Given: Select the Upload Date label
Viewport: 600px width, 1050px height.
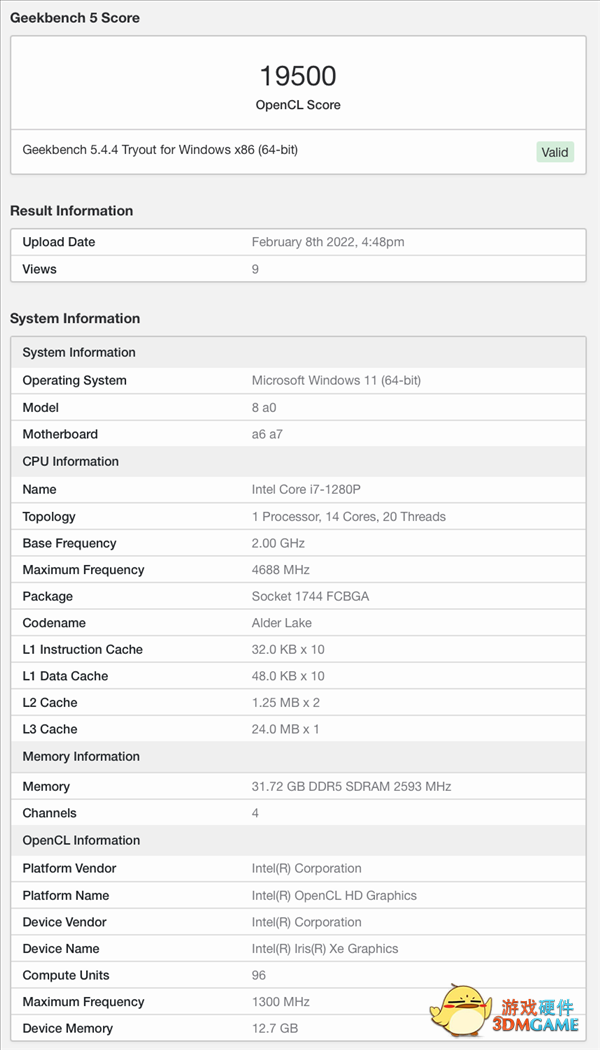Looking at the screenshot, I should click(x=59, y=242).
